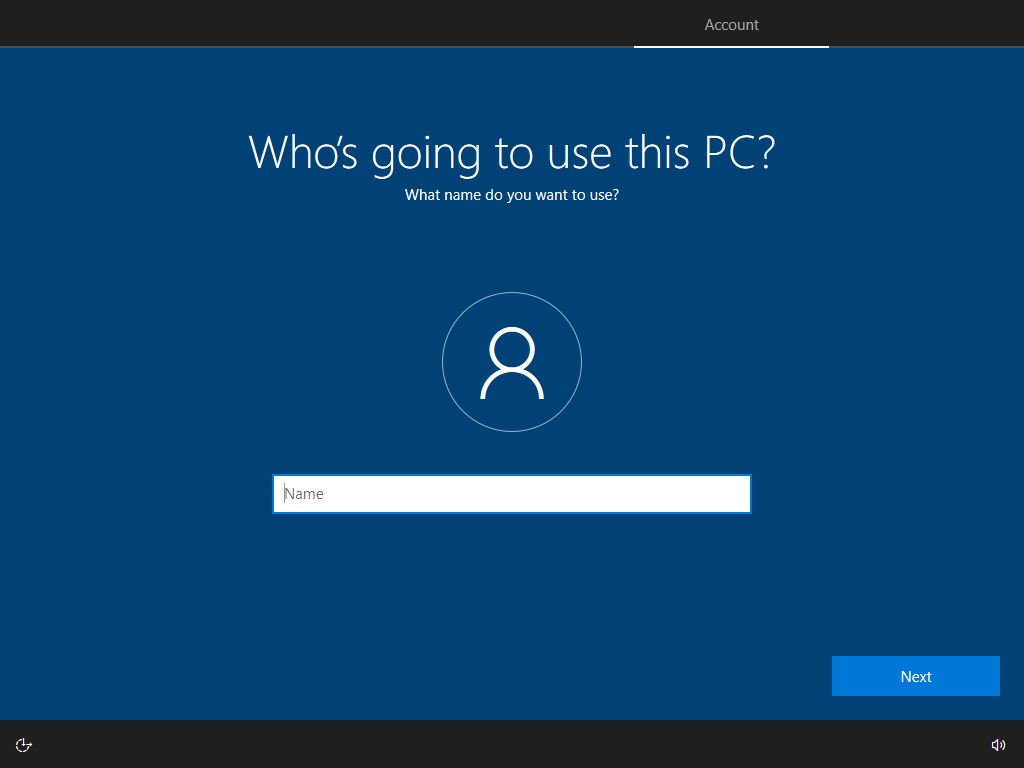Image resolution: width=1024 pixels, height=768 pixels.
Task: Click the underline marker beneath Account
Action: (731, 44)
